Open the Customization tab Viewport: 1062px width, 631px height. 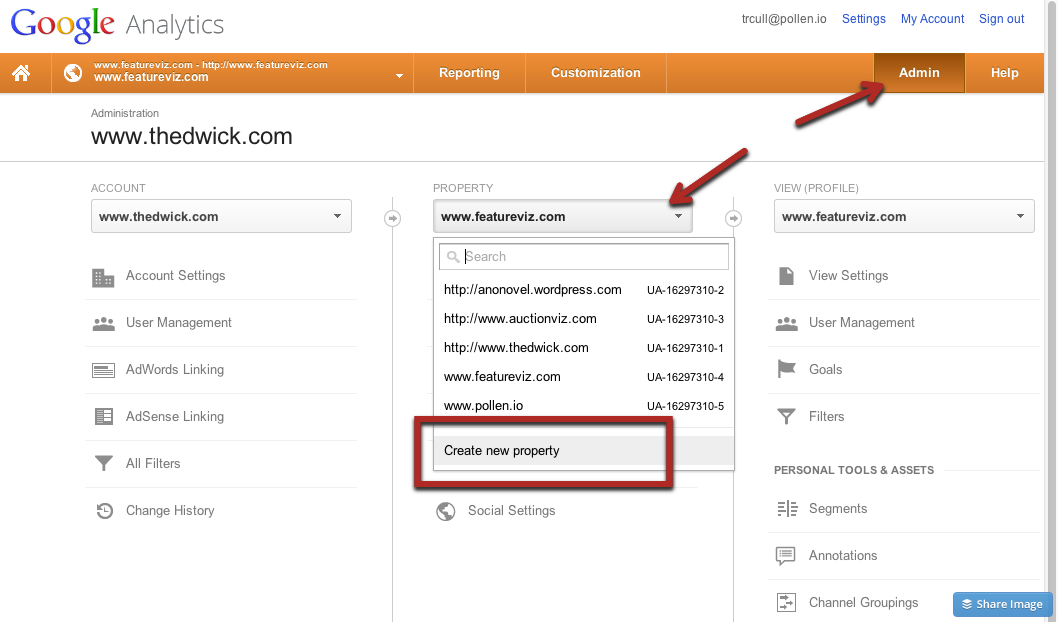(x=595, y=72)
